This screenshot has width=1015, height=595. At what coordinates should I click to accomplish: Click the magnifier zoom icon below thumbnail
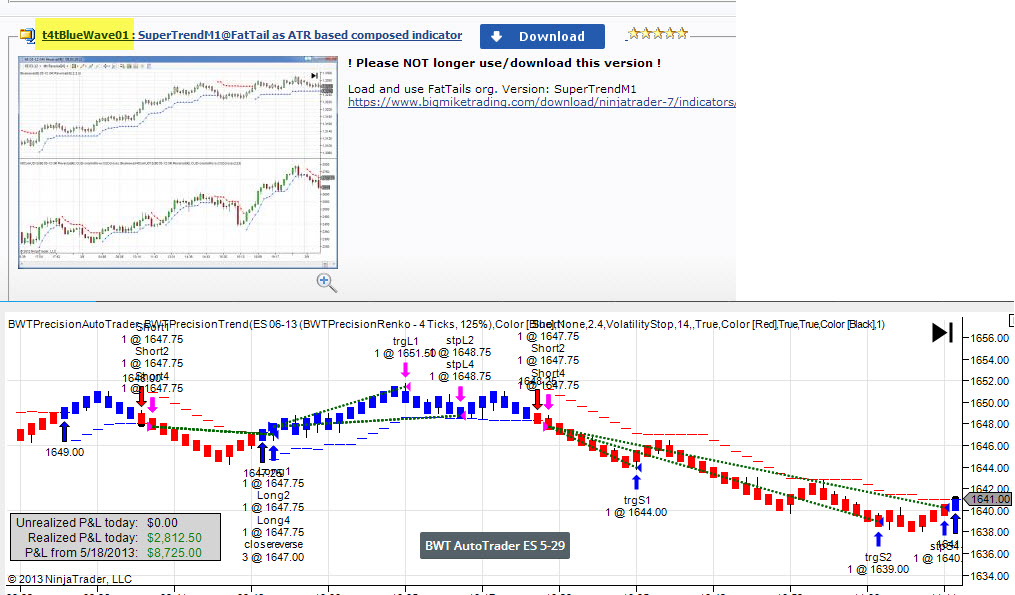[326, 282]
